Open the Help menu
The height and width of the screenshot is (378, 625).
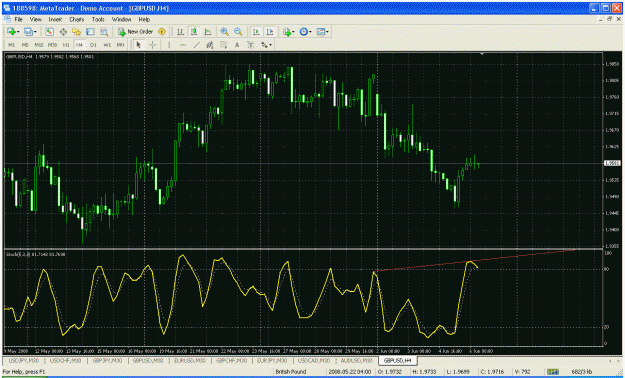144,19
